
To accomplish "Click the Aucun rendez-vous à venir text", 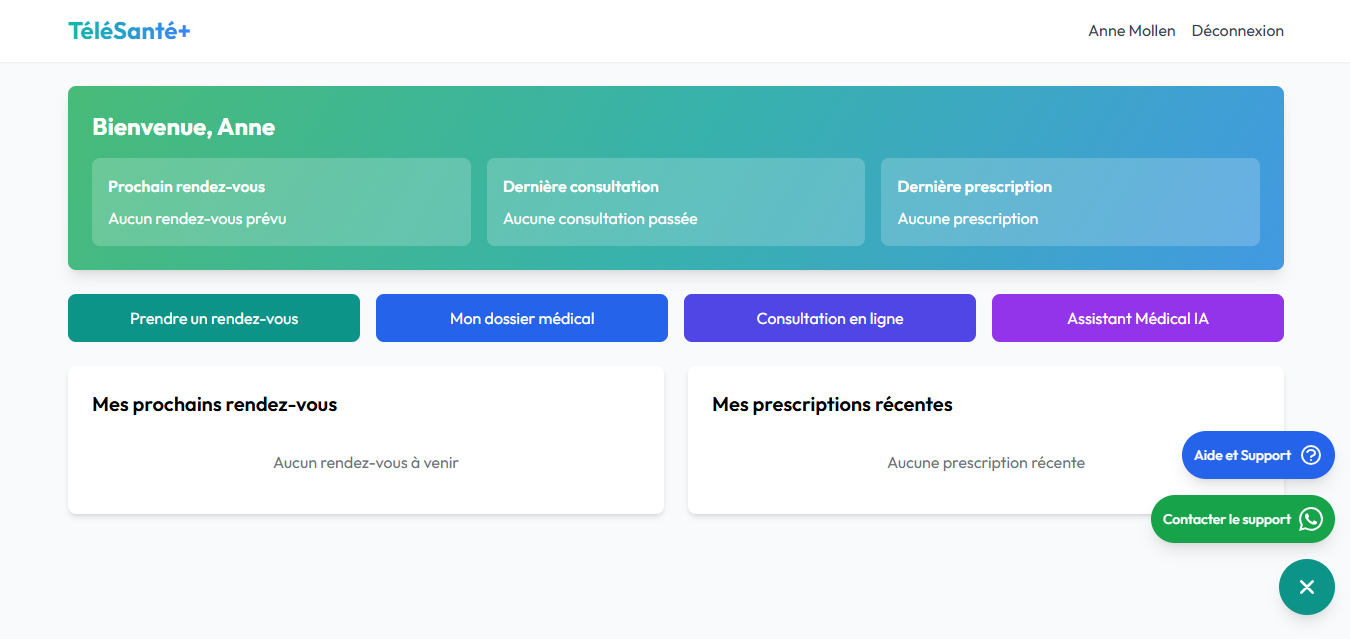I will click(366, 463).
